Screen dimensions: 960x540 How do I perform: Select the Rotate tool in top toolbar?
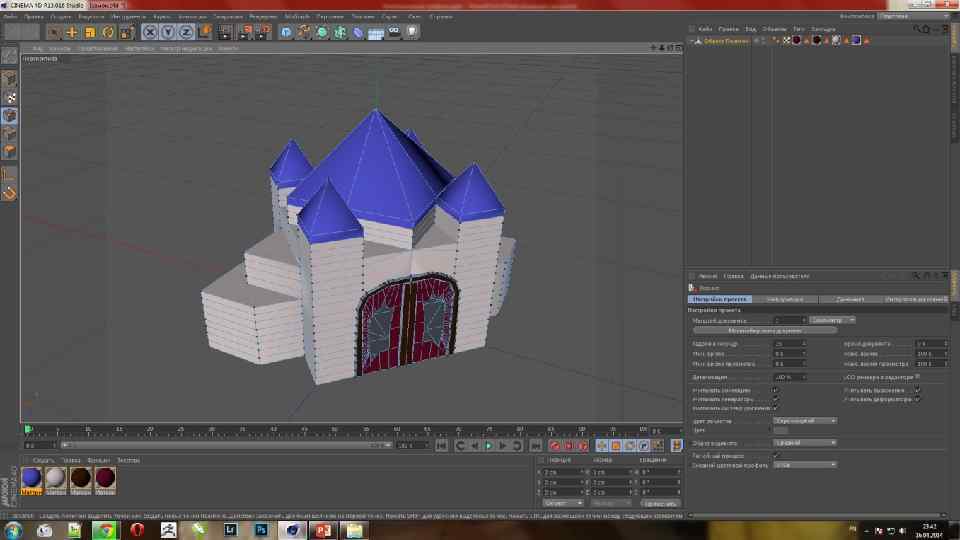(x=108, y=32)
